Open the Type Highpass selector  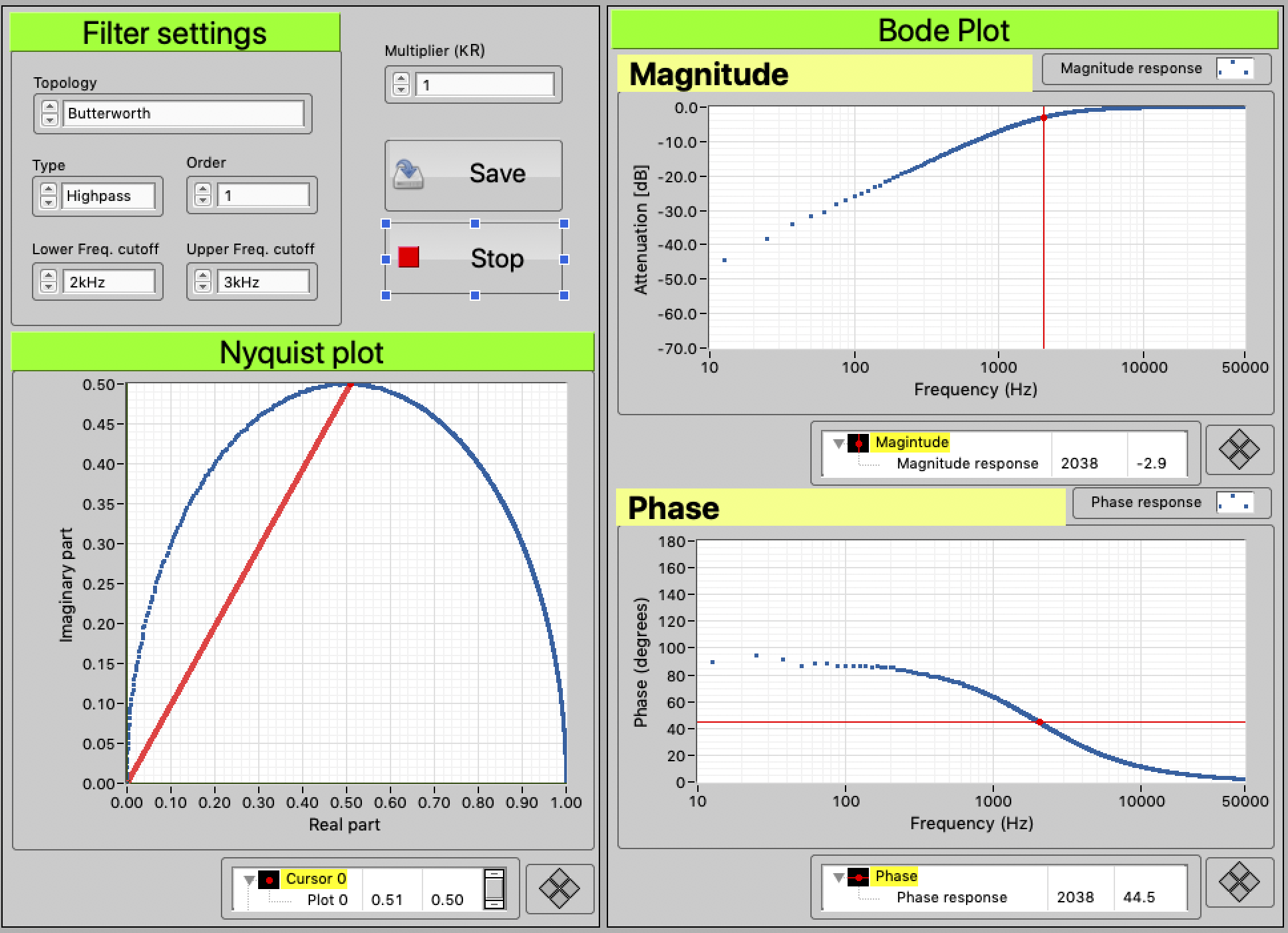108,196
